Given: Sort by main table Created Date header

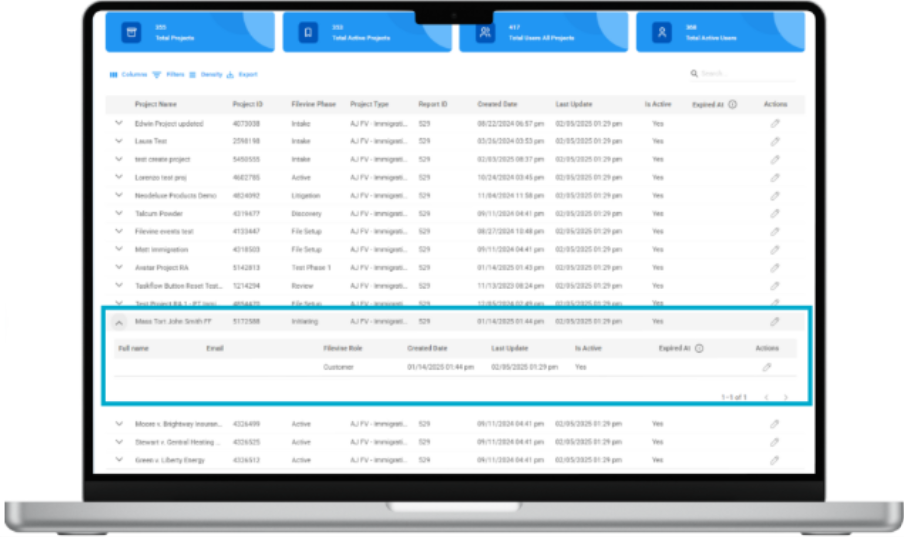Looking at the screenshot, I should point(497,104).
